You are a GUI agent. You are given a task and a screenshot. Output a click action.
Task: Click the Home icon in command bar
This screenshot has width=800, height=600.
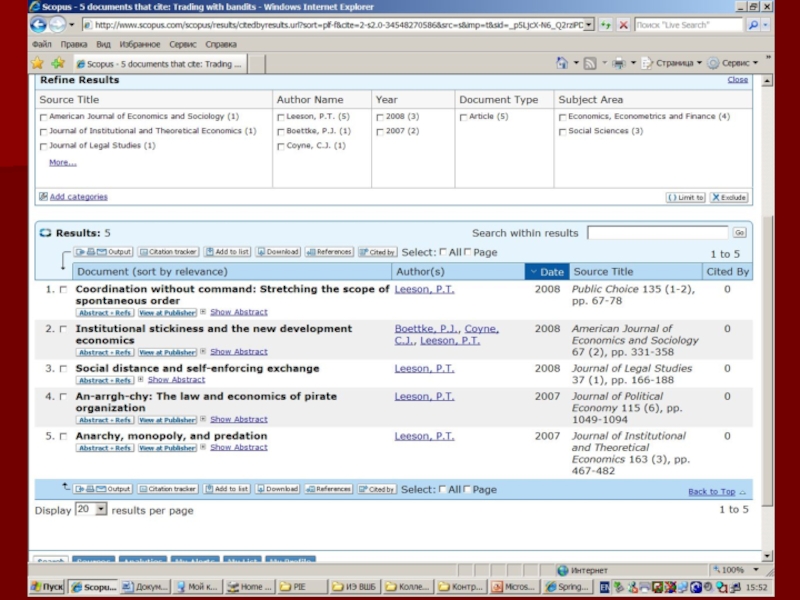[563, 63]
